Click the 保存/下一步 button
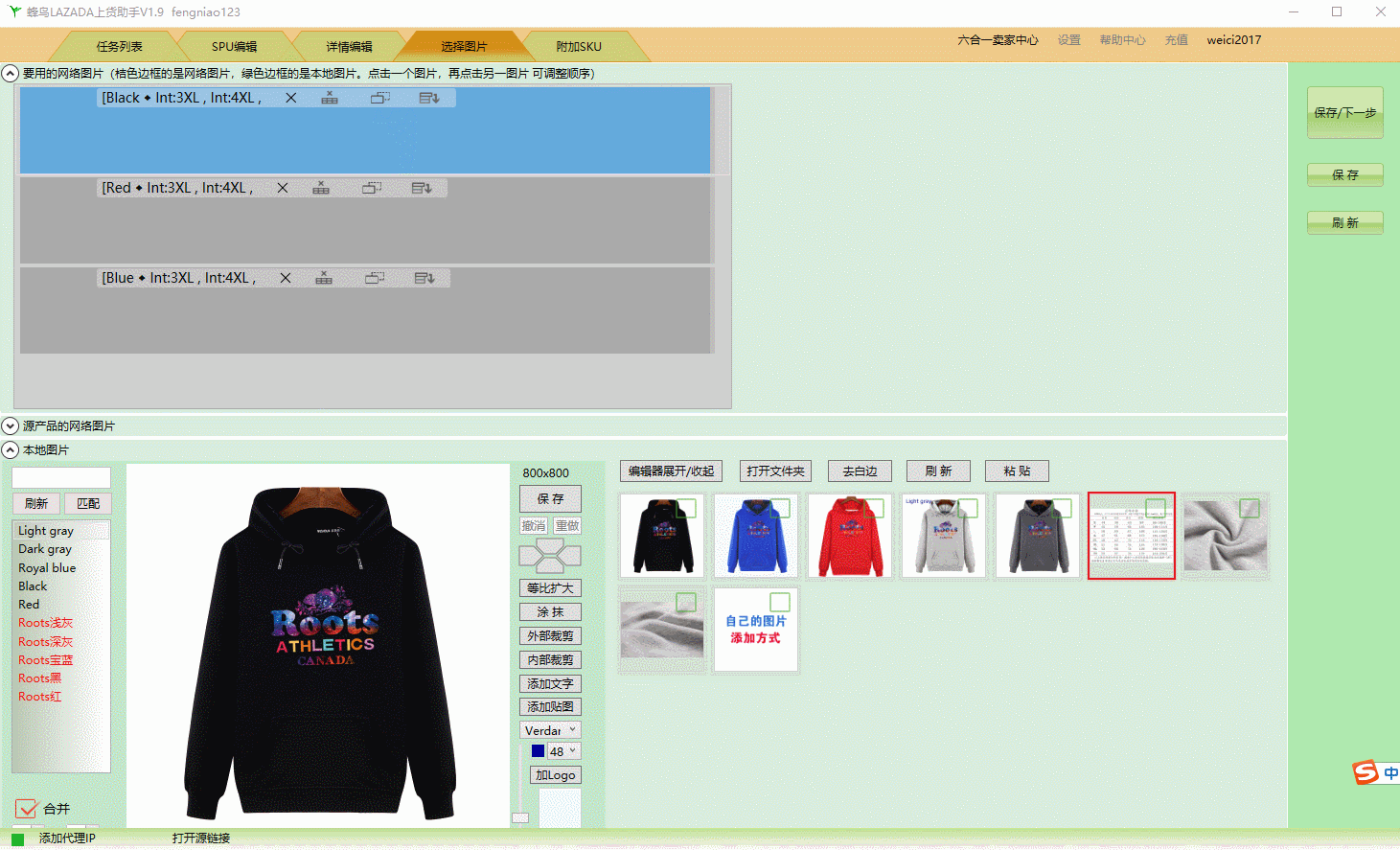This screenshot has width=1400, height=850. point(1344,113)
